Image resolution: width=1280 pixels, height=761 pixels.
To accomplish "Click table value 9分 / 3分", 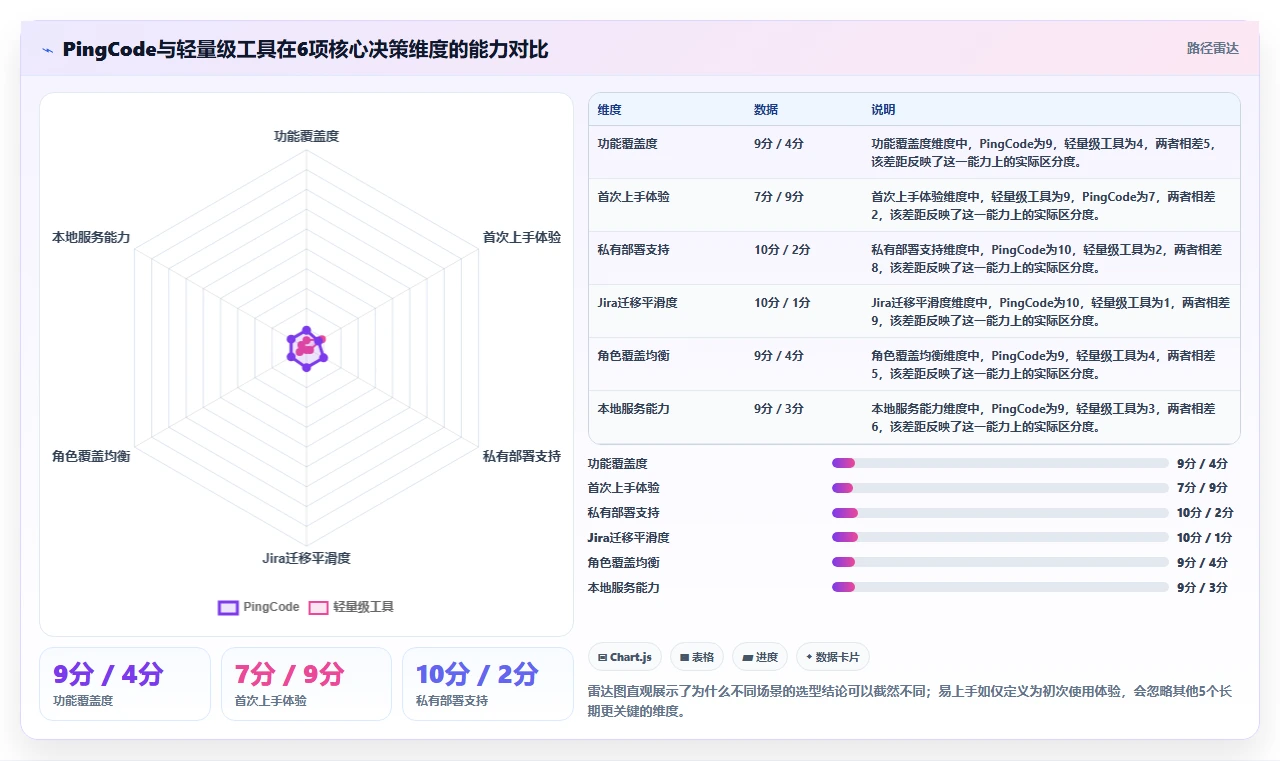I will click(x=779, y=409).
